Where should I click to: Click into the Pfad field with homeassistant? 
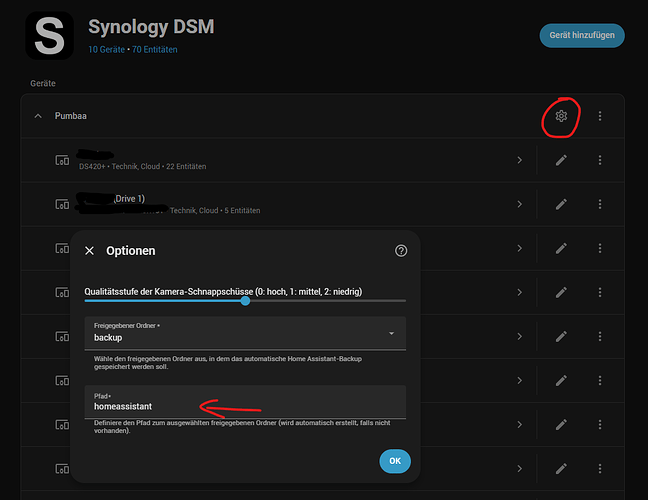click(245, 402)
